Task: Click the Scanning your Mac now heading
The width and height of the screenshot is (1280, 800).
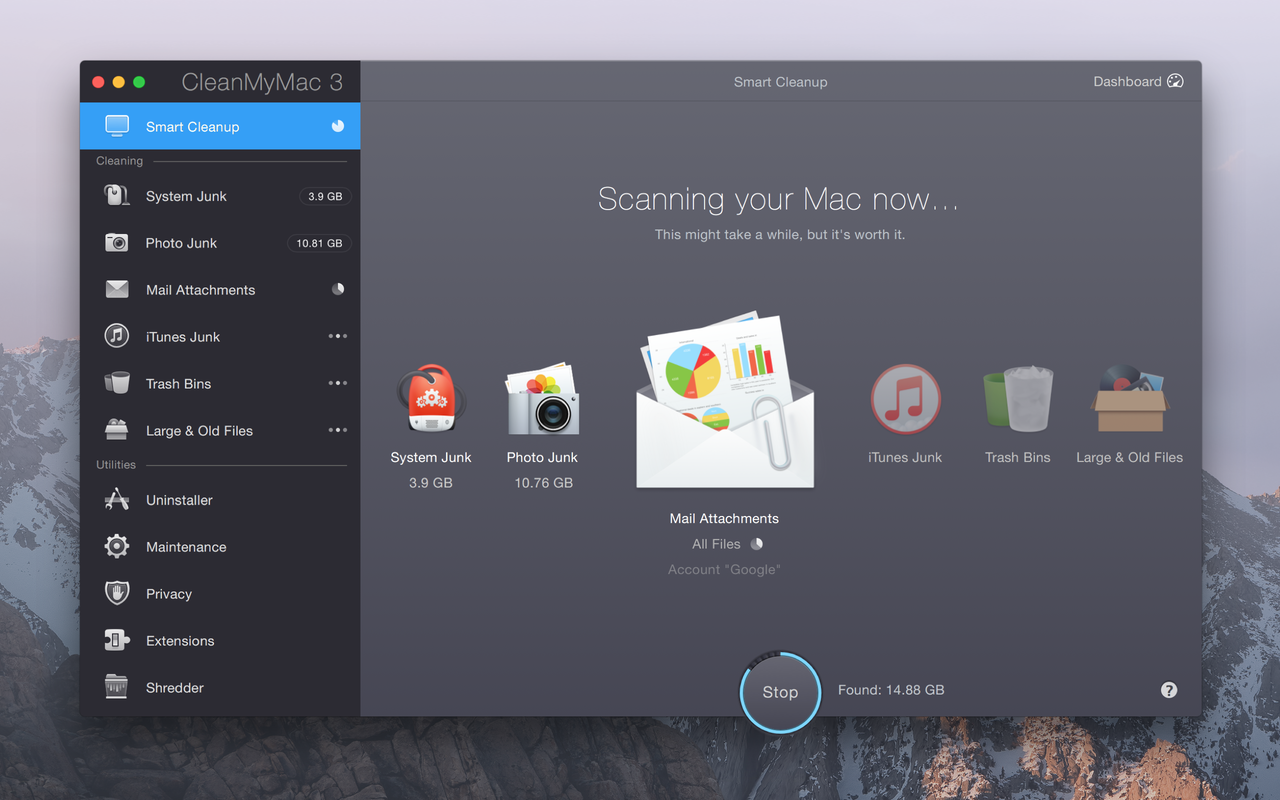Action: pos(778,199)
